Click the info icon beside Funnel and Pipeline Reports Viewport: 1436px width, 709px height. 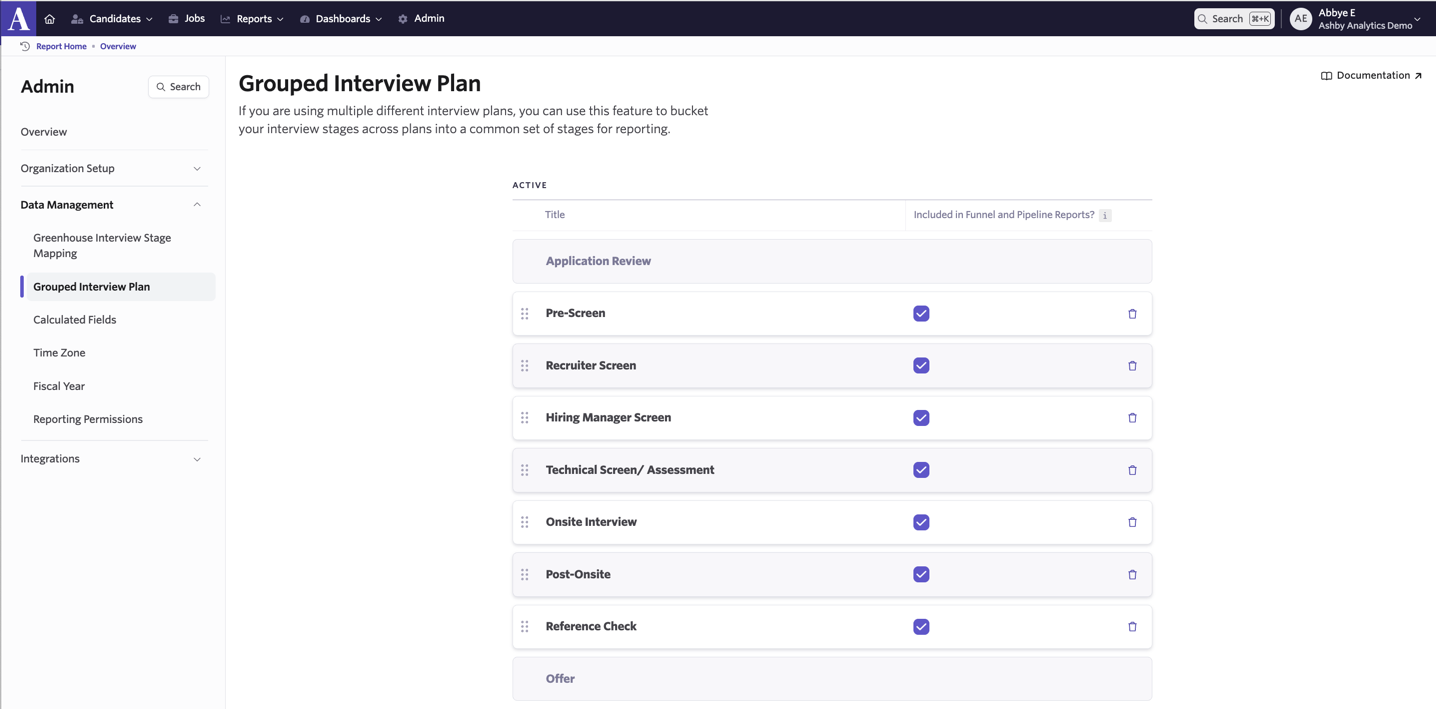[x=1105, y=215]
